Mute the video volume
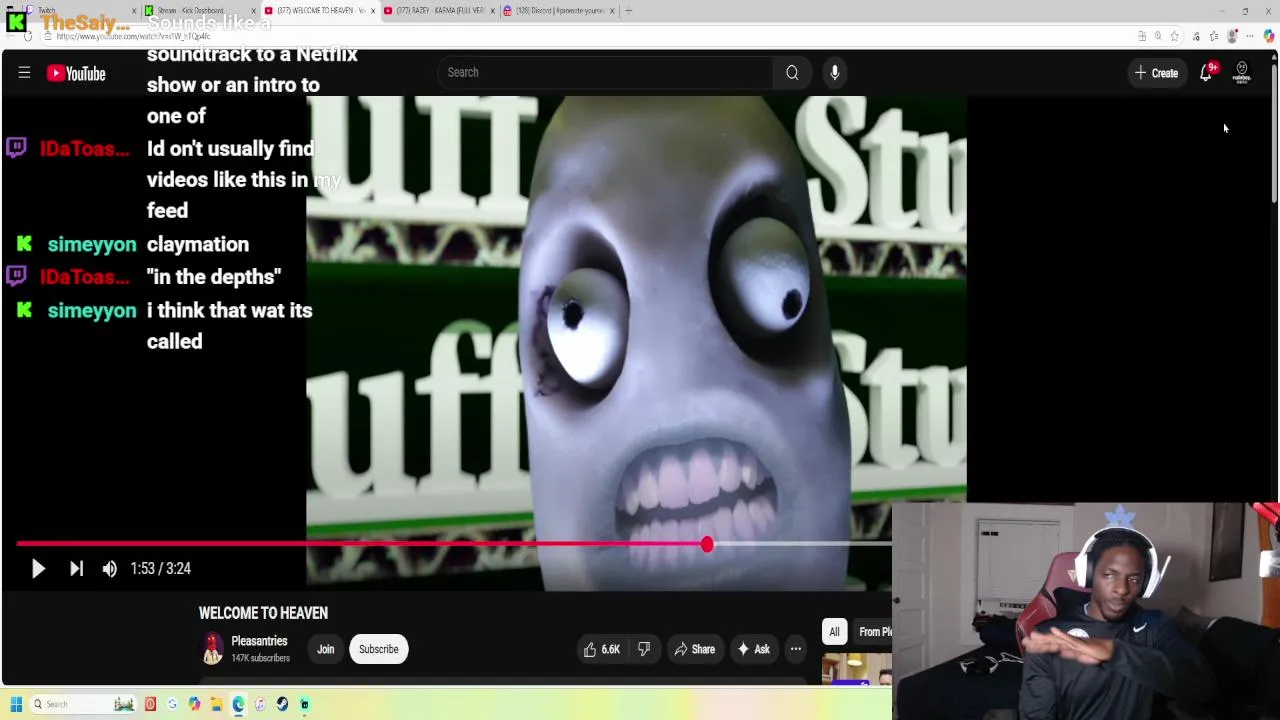The image size is (1280, 720). (110, 568)
